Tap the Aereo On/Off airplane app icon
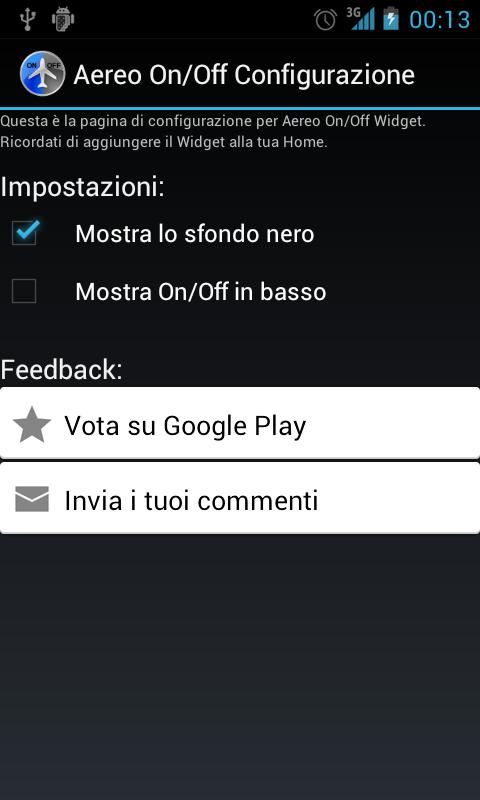This screenshot has width=480, height=800. [x=42, y=73]
